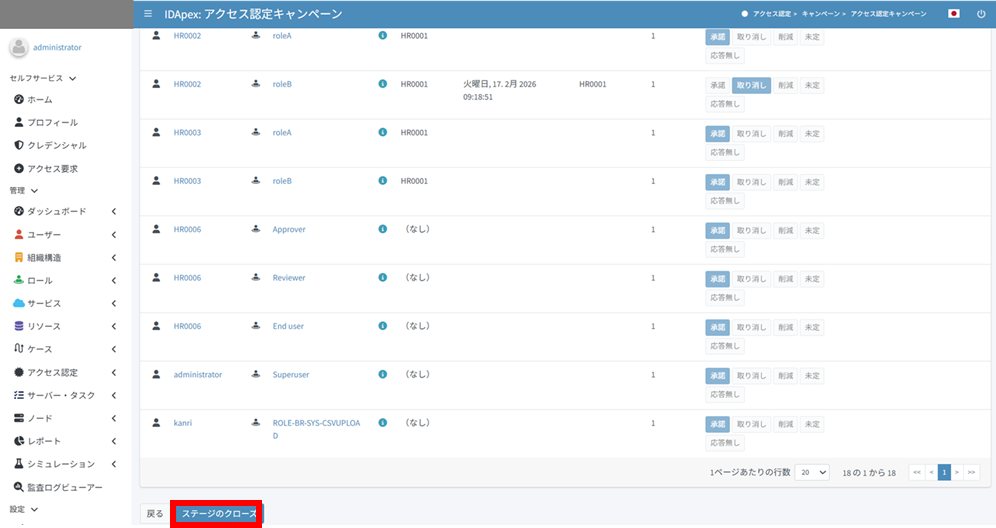Open the ROLE-BR-SYS-CSVUPLOAD role link

[316, 429]
